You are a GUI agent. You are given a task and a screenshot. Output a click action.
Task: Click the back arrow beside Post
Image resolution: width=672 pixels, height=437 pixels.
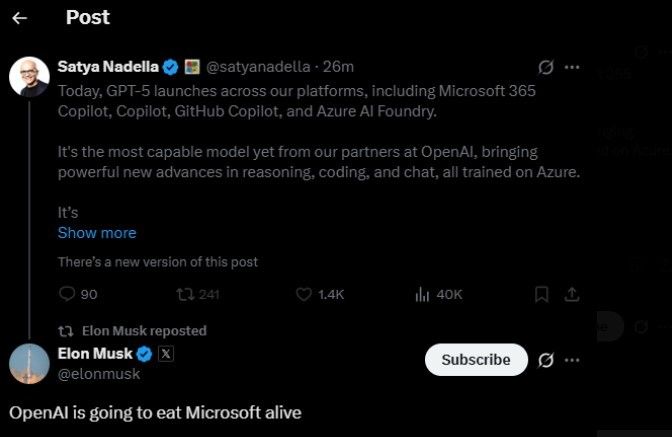pos(19,18)
